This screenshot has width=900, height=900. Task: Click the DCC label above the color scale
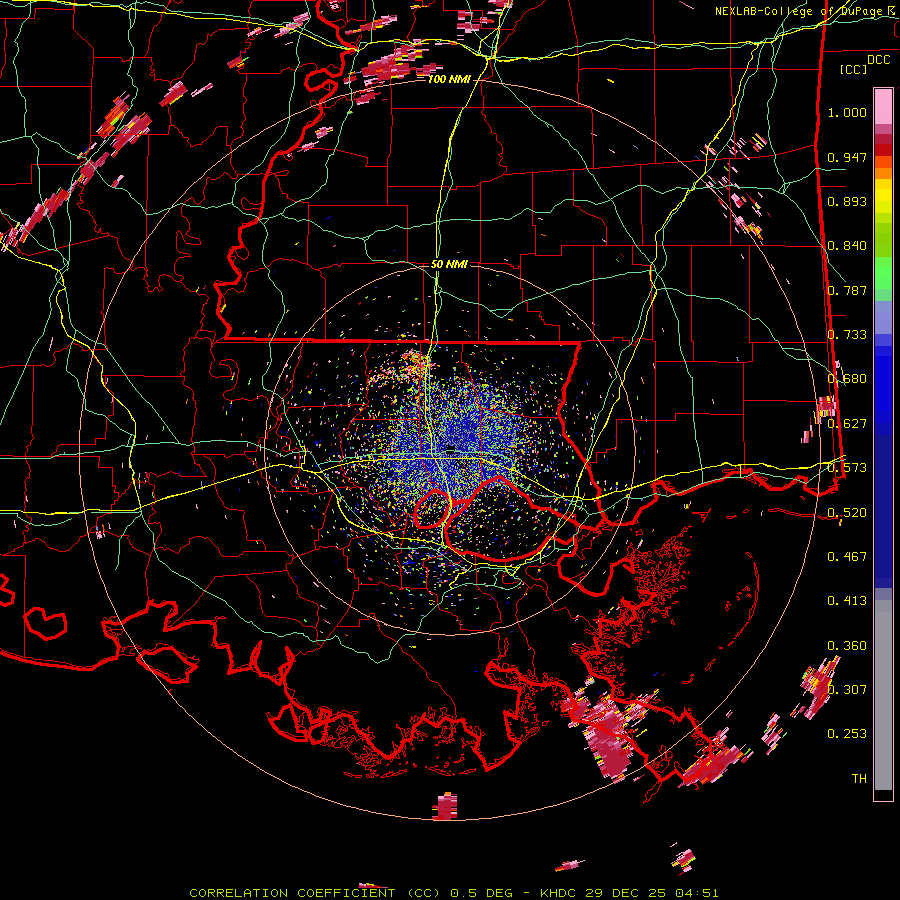coord(878,60)
